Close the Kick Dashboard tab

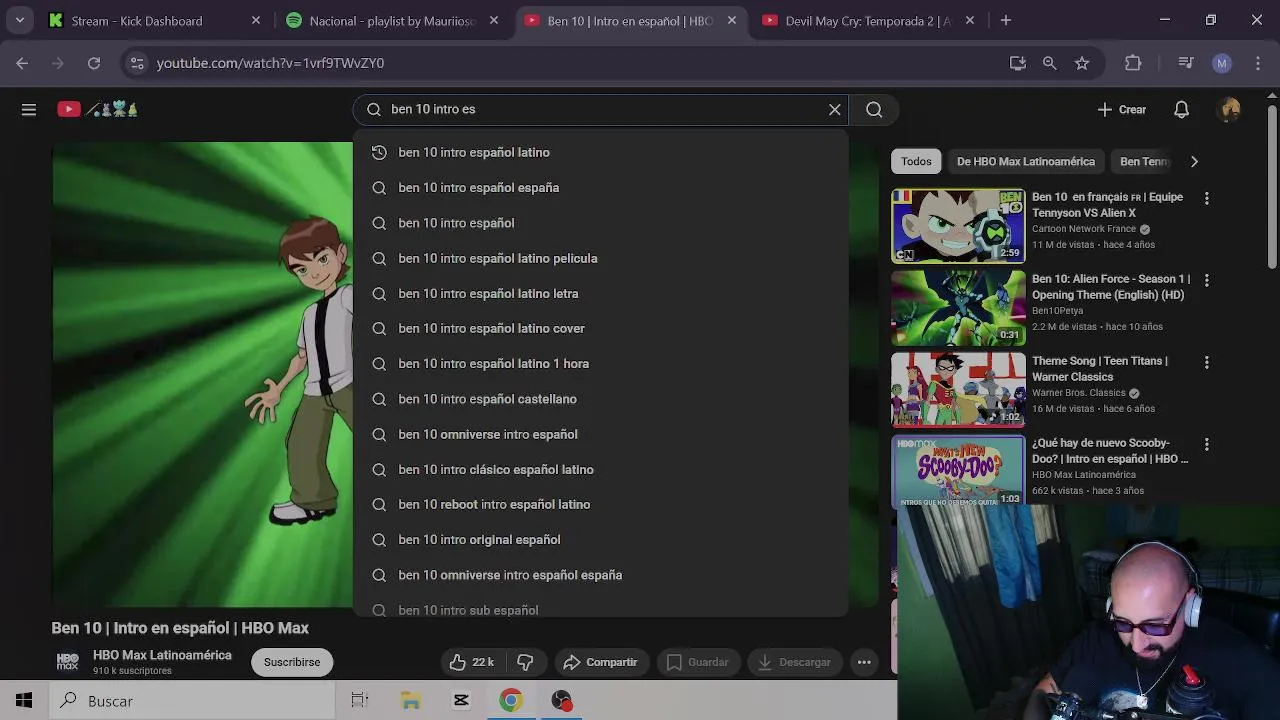point(256,20)
